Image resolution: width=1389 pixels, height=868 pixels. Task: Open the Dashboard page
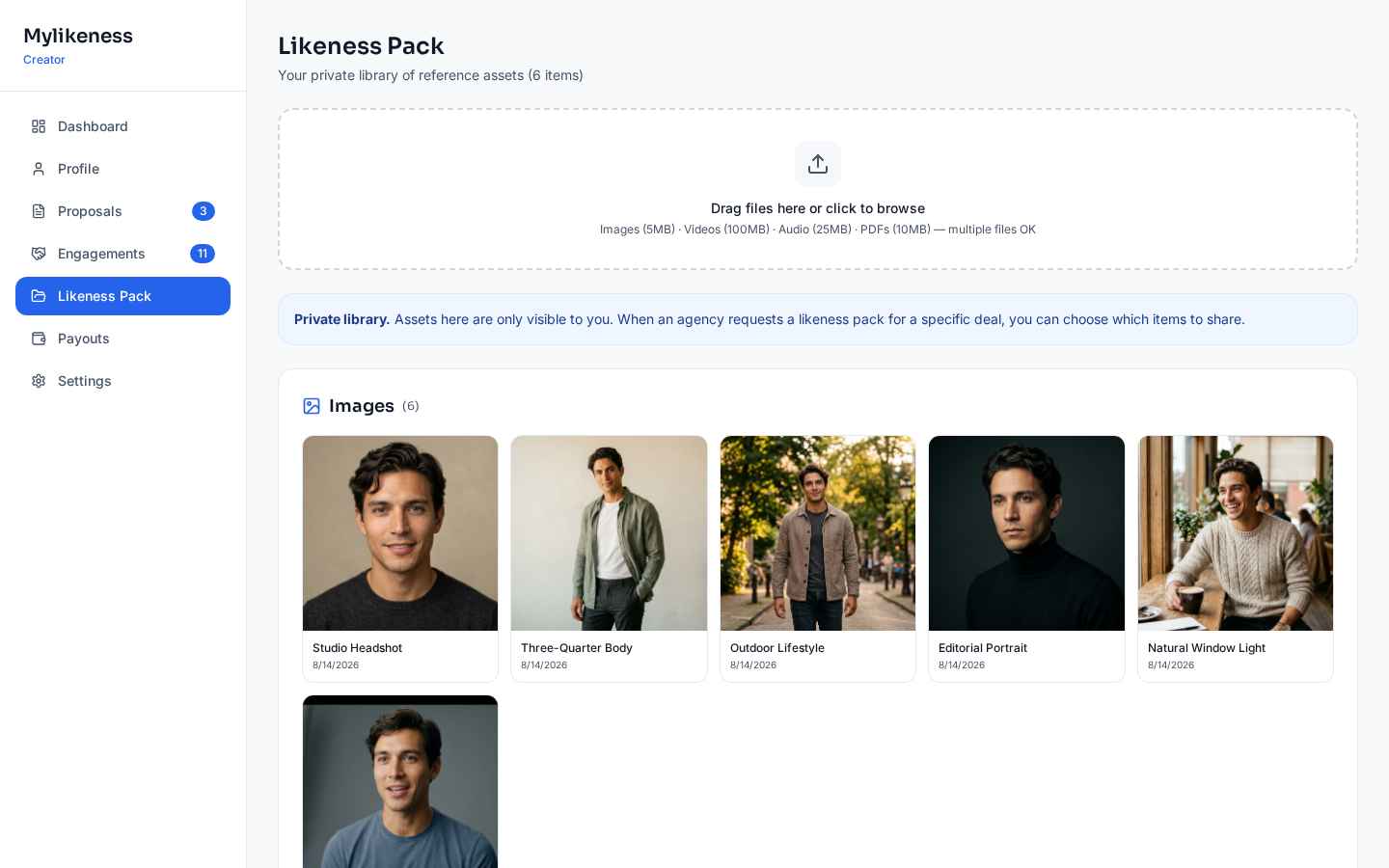(123, 126)
